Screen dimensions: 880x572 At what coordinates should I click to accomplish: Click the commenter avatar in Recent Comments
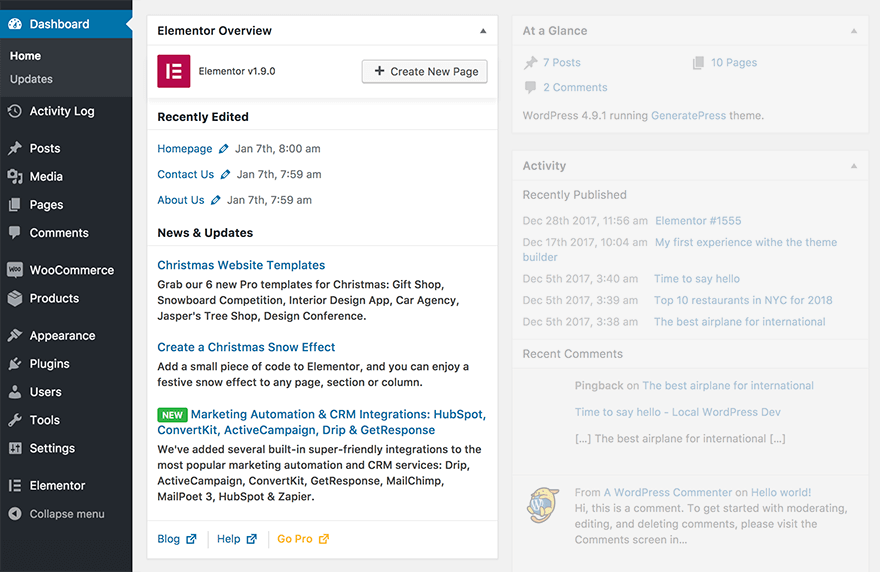pyautogui.click(x=543, y=505)
